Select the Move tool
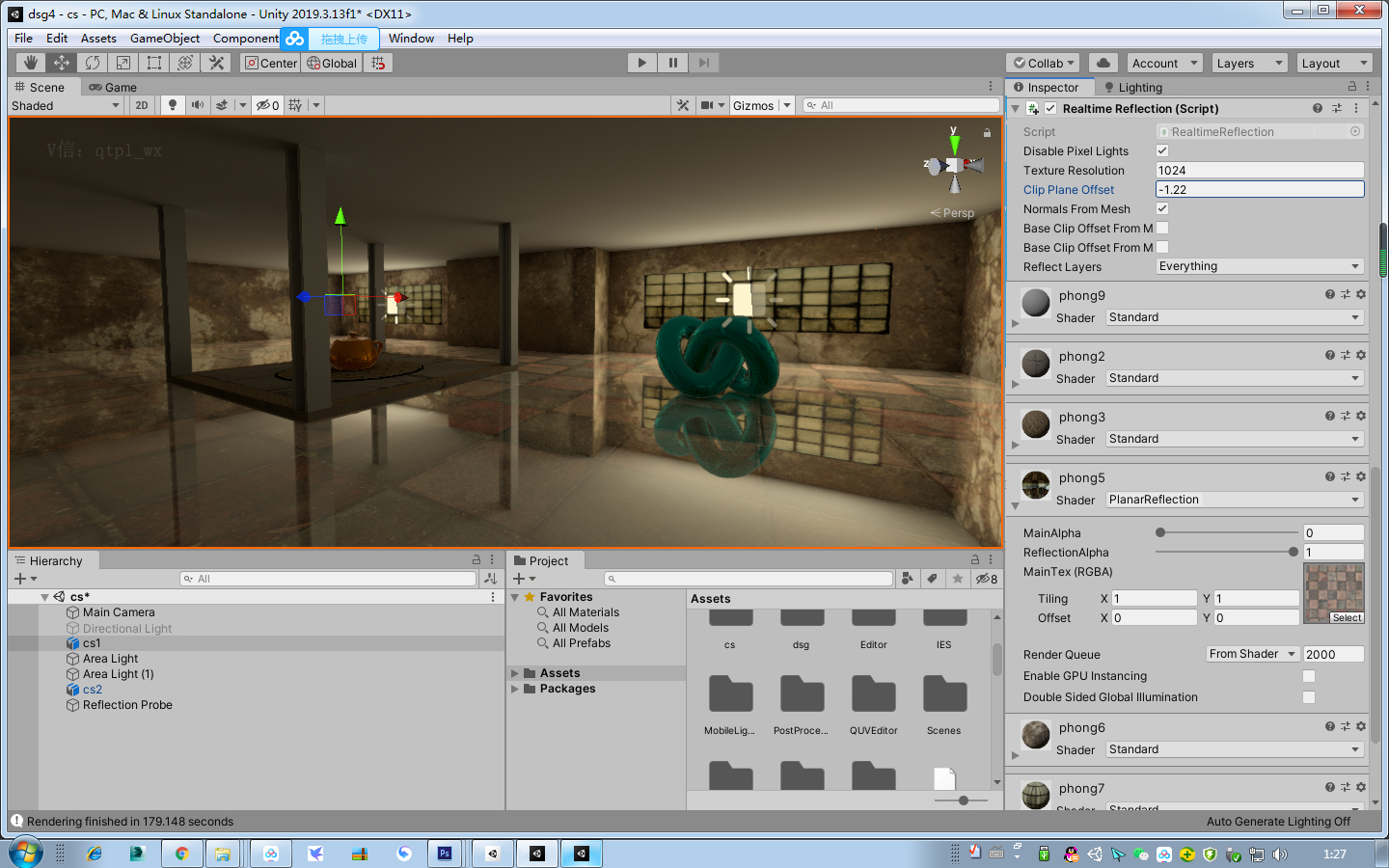 [x=61, y=63]
